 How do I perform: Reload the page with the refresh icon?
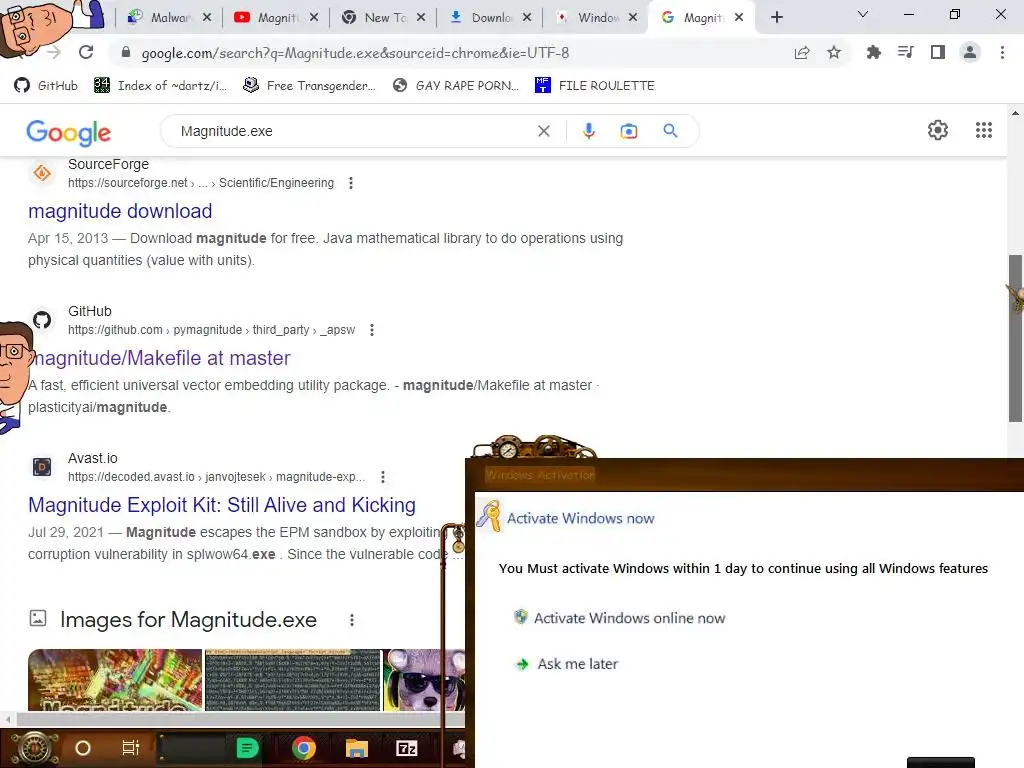[86, 52]
